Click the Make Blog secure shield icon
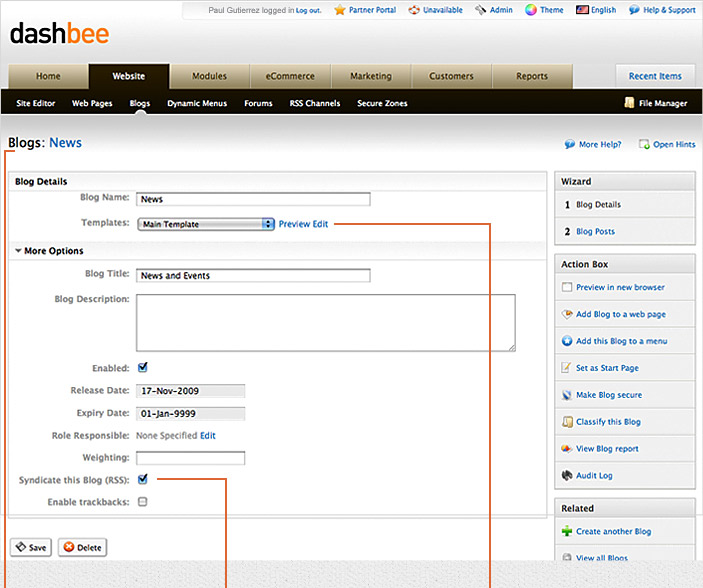 567,395
